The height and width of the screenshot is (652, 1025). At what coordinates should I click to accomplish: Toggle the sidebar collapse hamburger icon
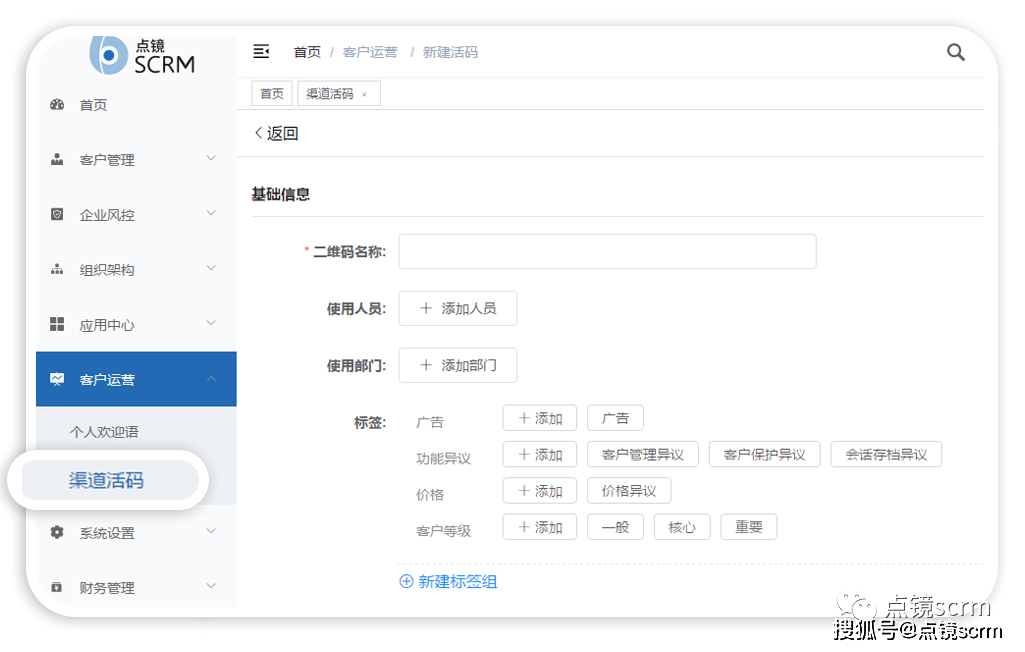261,51
